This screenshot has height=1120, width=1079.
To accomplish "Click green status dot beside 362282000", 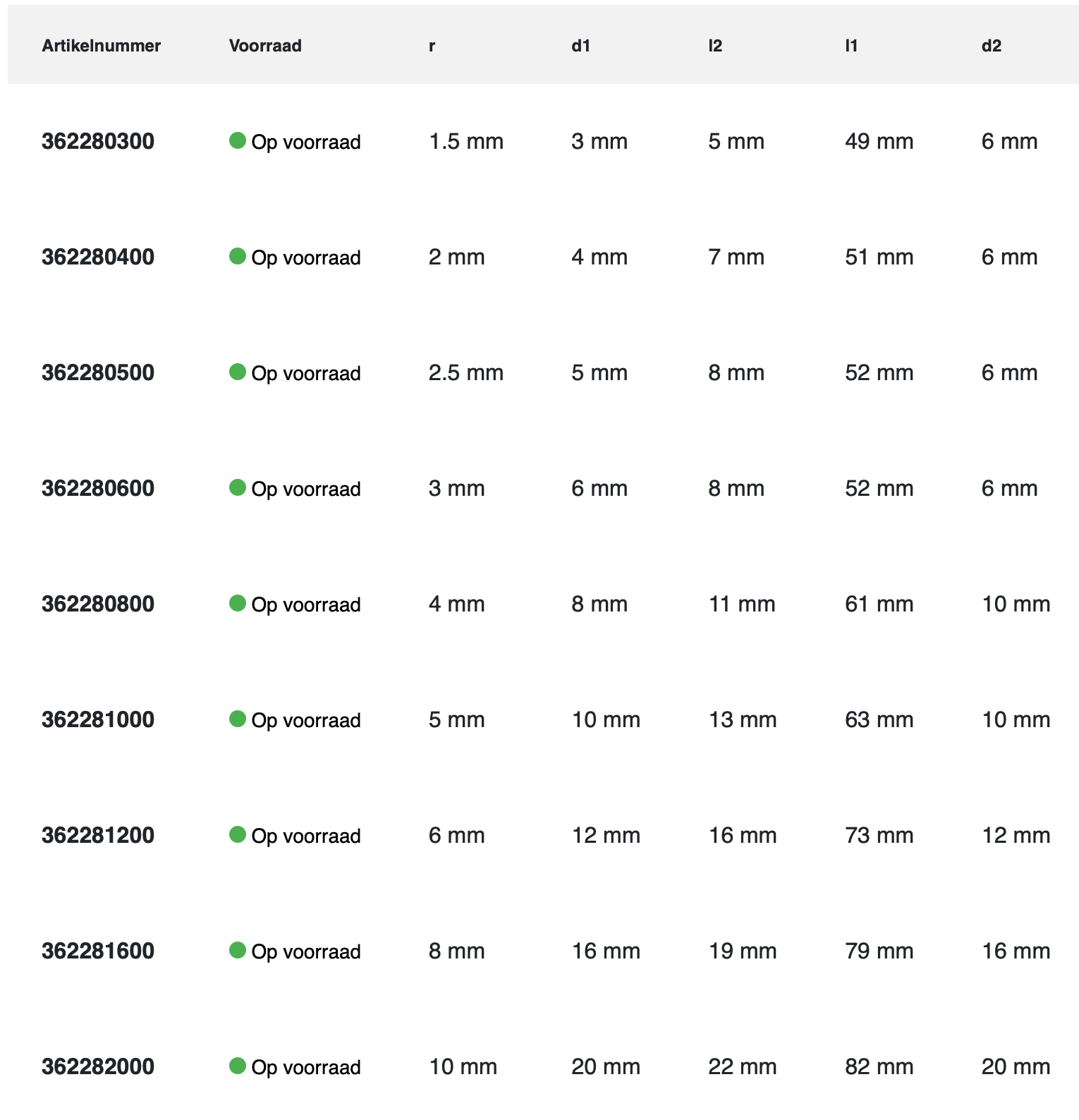I will pos(238,1066).
